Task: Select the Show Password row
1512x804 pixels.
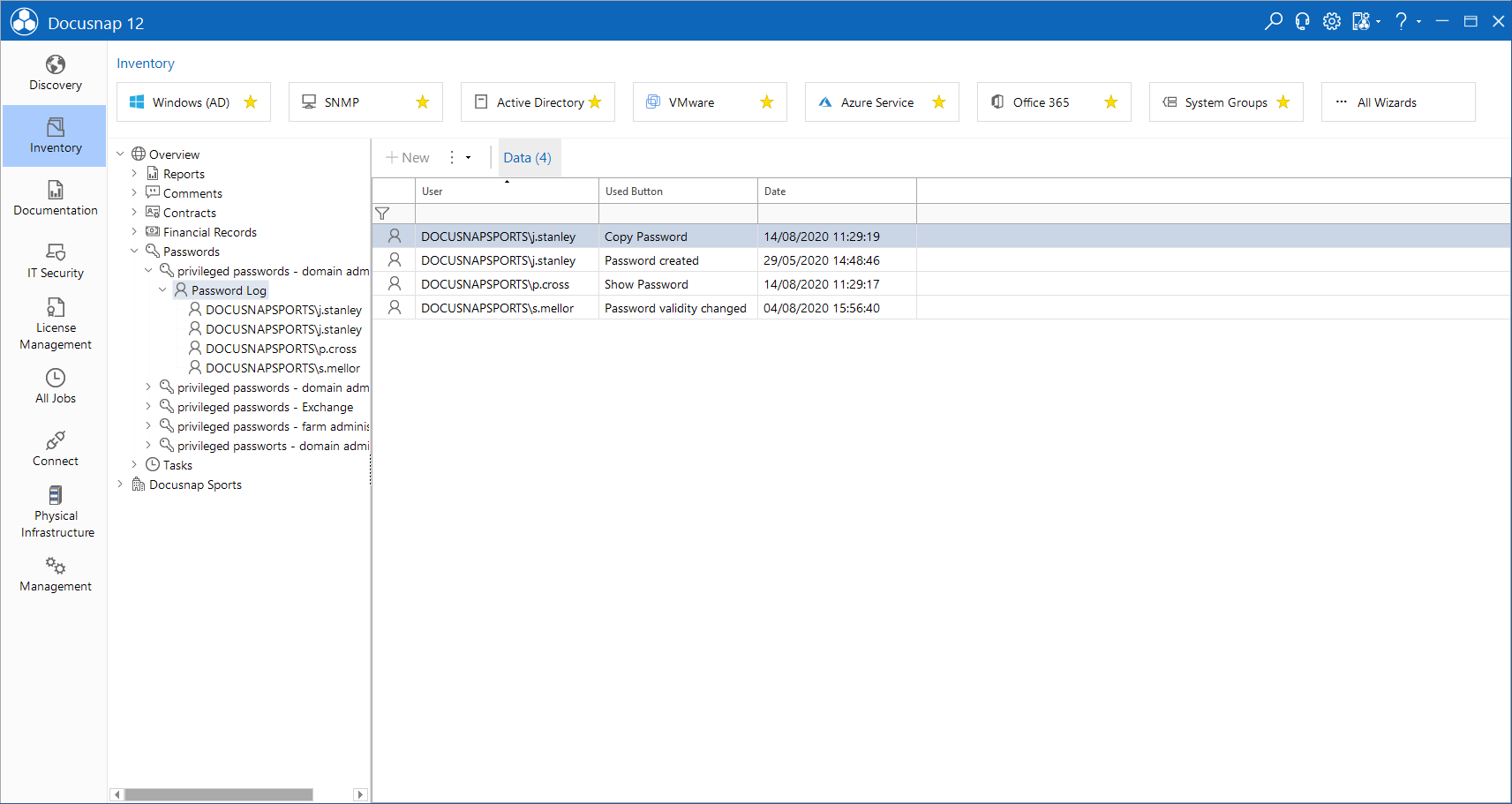Action: [x=941, y=284]
